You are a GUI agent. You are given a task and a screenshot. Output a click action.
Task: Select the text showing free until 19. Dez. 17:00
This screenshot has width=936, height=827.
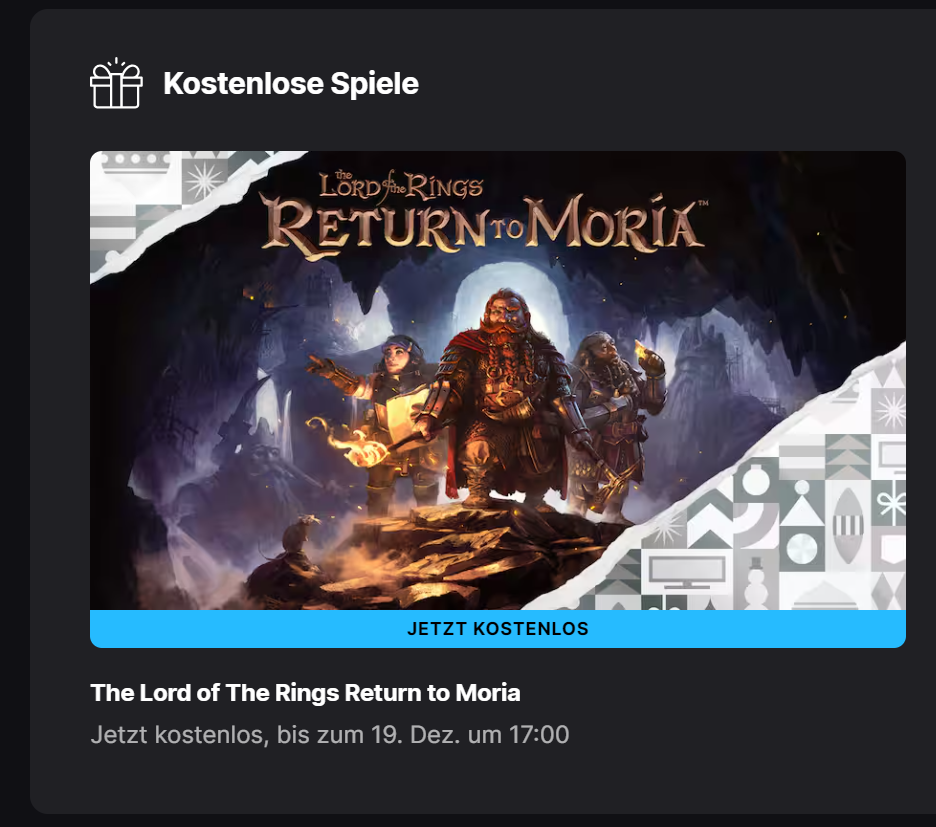[x=330, y=735]
